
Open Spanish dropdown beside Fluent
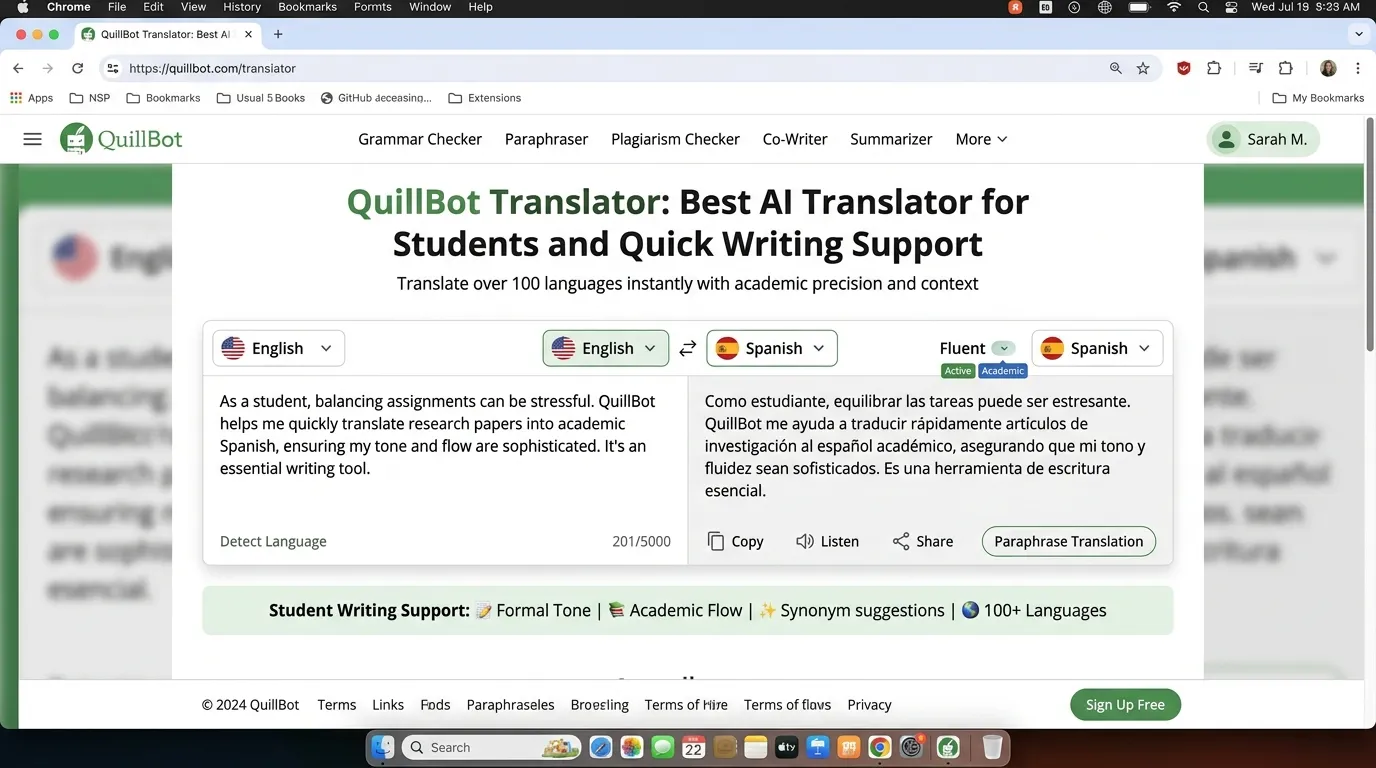(1097, 348)
